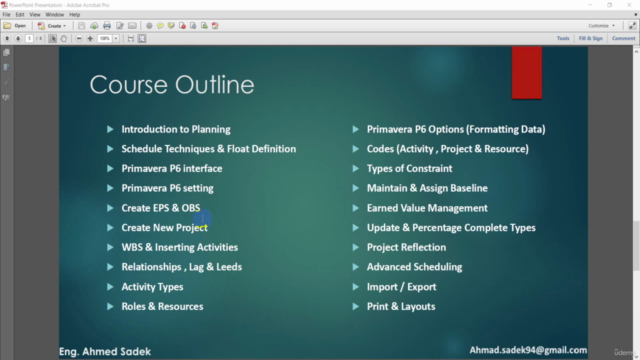Click the Save file icon
The width and height of the screenshot is (640, 360).
point(82,26)
